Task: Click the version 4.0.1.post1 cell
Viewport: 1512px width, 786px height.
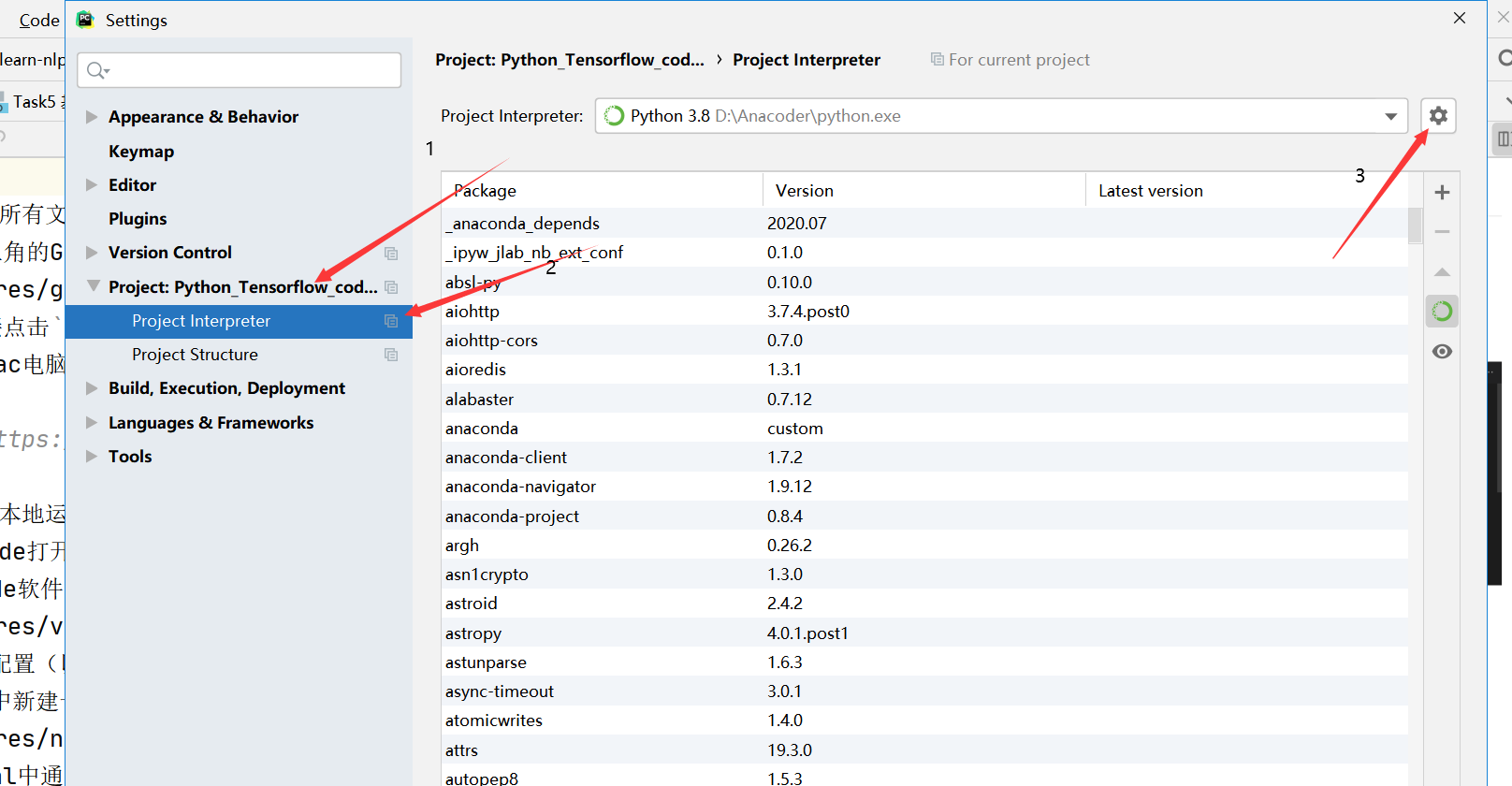Action: [x=807, y=633]
